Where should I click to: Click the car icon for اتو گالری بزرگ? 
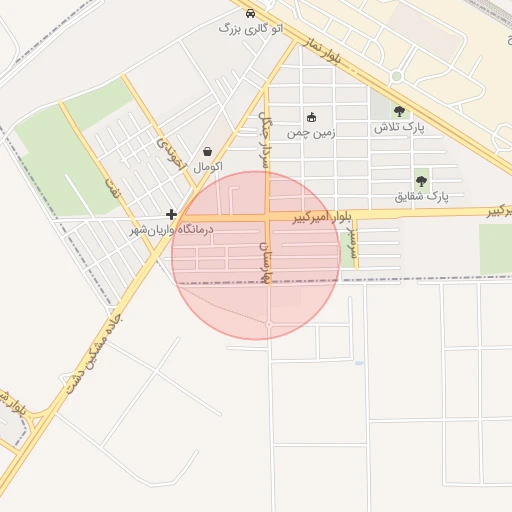pos(250,13)
